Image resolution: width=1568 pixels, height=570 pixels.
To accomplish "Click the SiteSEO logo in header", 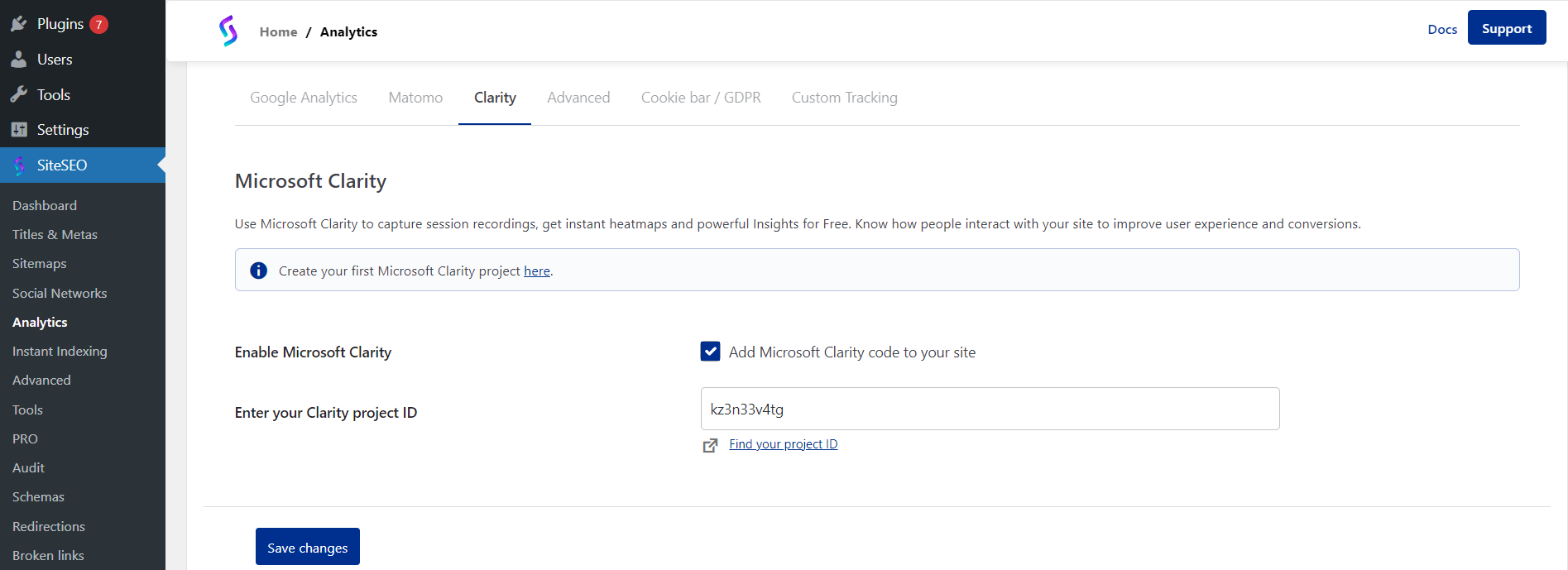I will point(228,31).
